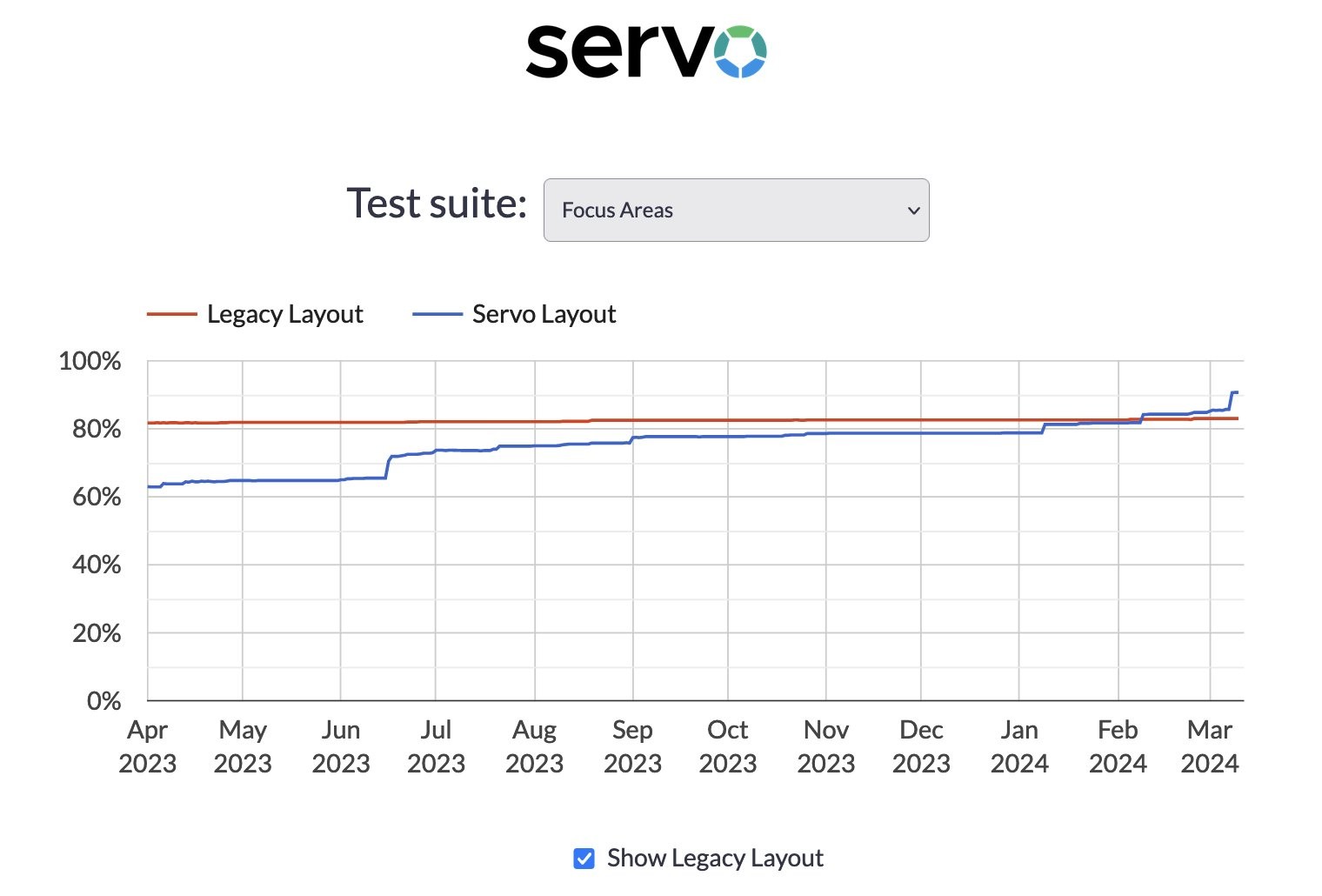Viewport: 1322px width, 896px height.
Task: Click the 100% y-axis label
Action: click(90, 361)
